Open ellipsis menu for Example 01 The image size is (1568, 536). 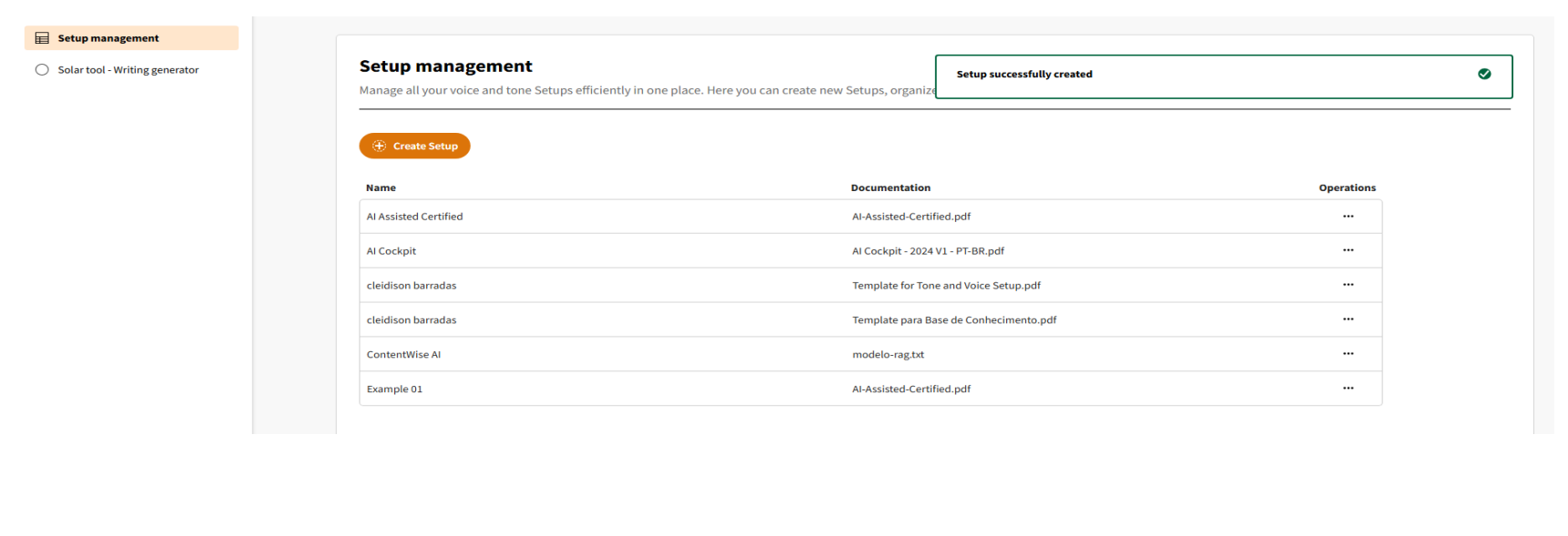click(1348, 389)
